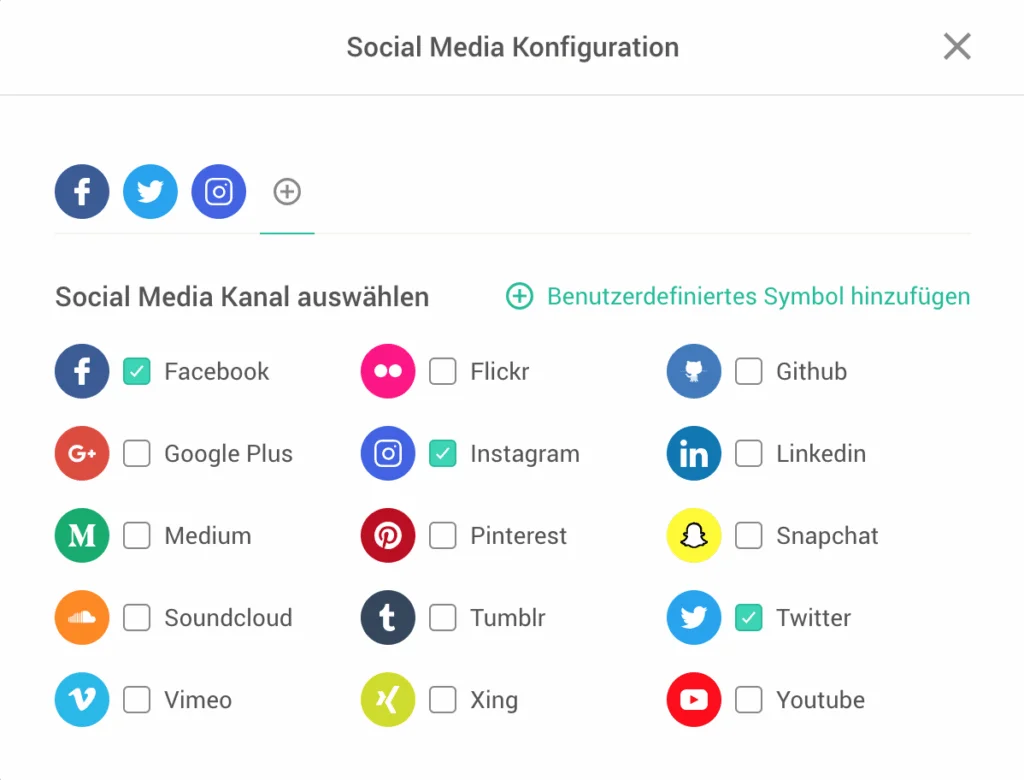Tick the Vimeo checkbox
This screenshot has width=1024, height=780.
point(137,700)
